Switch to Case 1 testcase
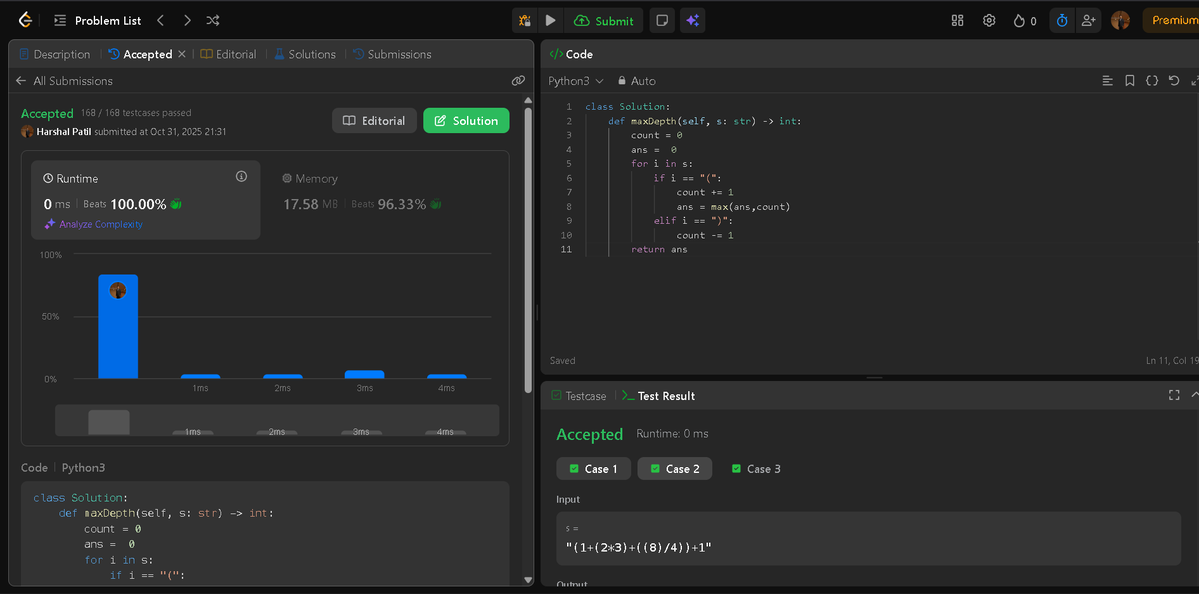This screenshot has height=594, width=1199. pyautogui.click(x=593, y=468)
